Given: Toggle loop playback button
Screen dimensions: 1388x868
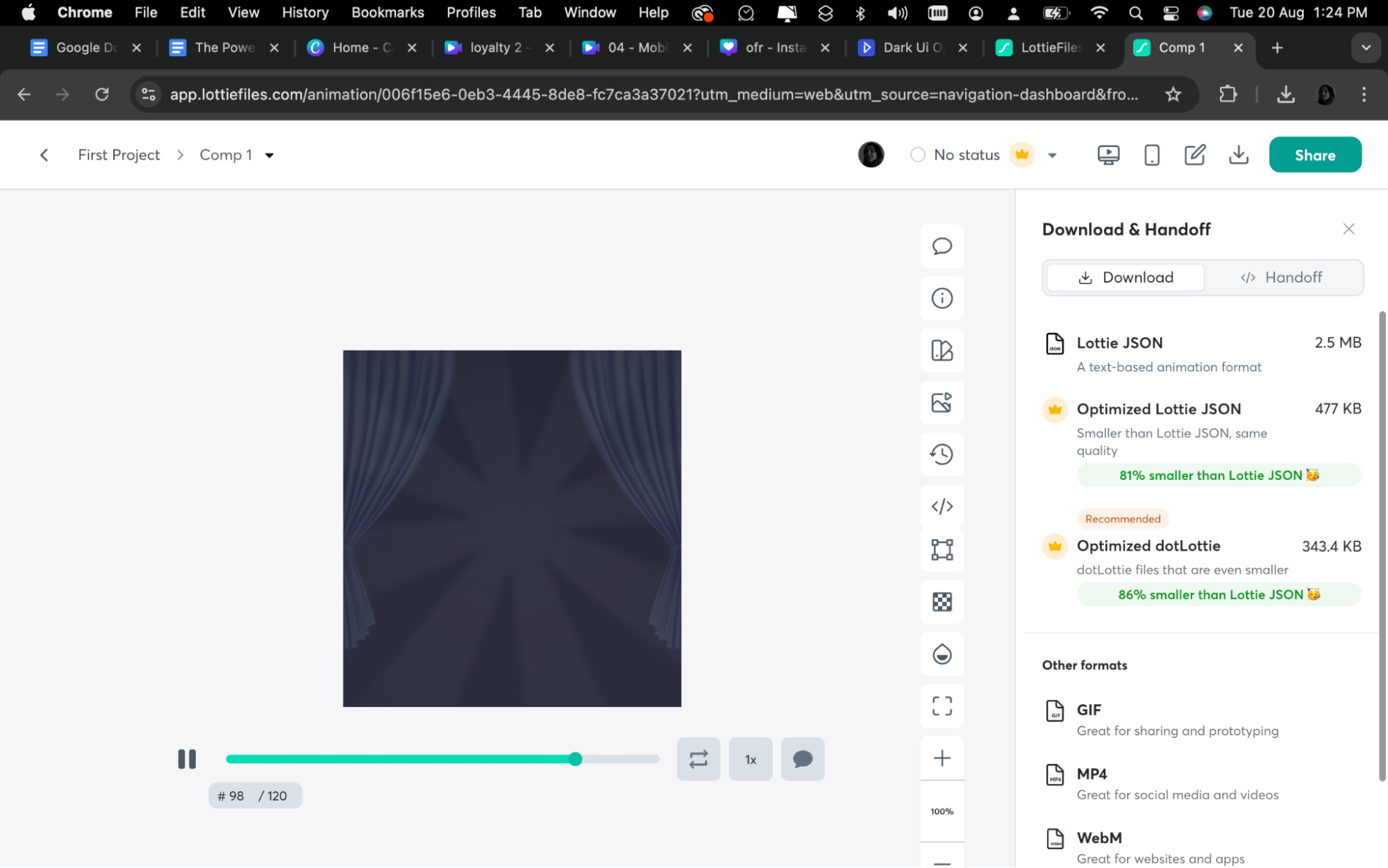Looking at the screenshot, I should click(x=699, y=759).
